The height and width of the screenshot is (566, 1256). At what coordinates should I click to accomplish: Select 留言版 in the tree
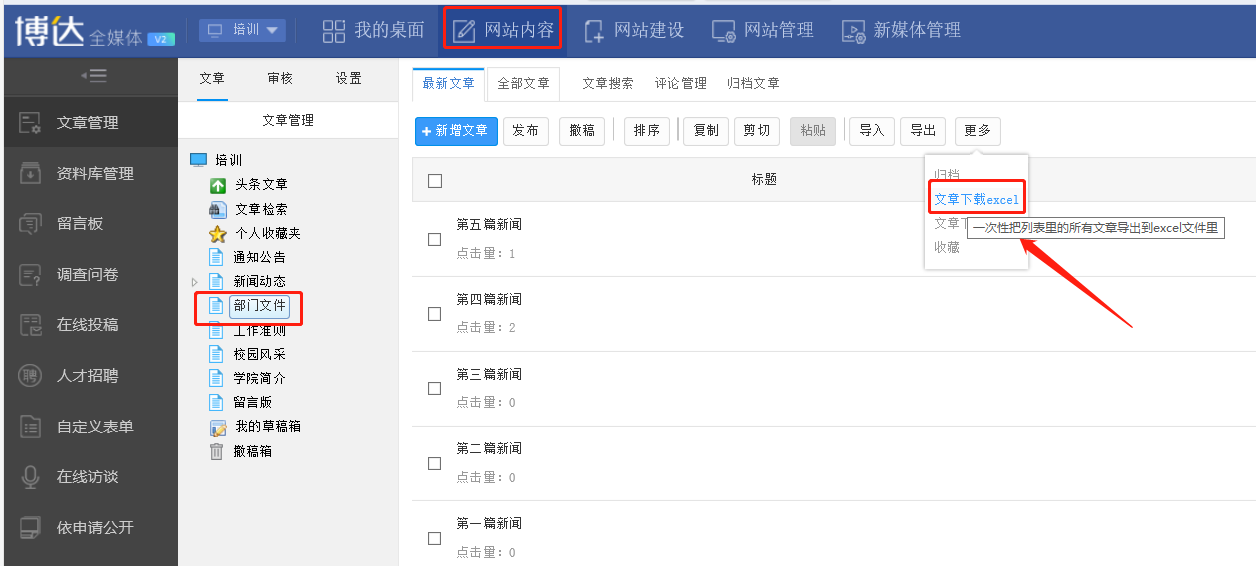click(253, 402)
